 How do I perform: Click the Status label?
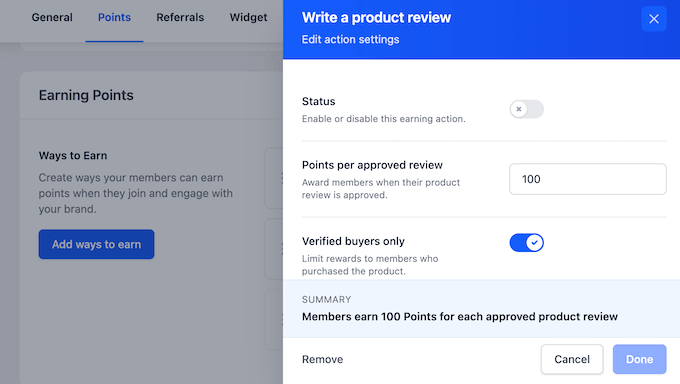coord(318,101)
